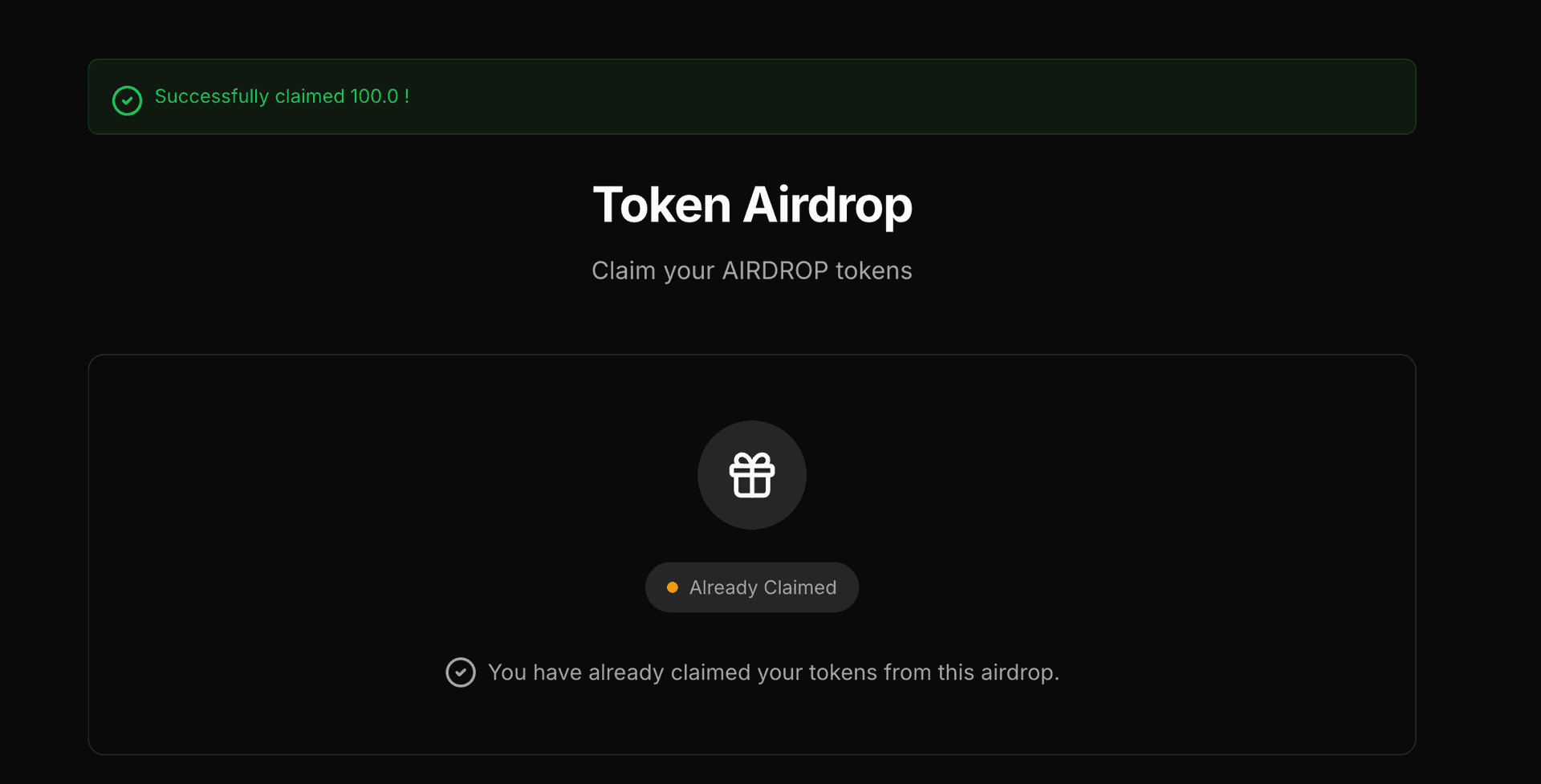Click the word "Airdrop" in main heading
Image resolution: width=1541 pixels, height=784 pixels.
click(827, 205)
